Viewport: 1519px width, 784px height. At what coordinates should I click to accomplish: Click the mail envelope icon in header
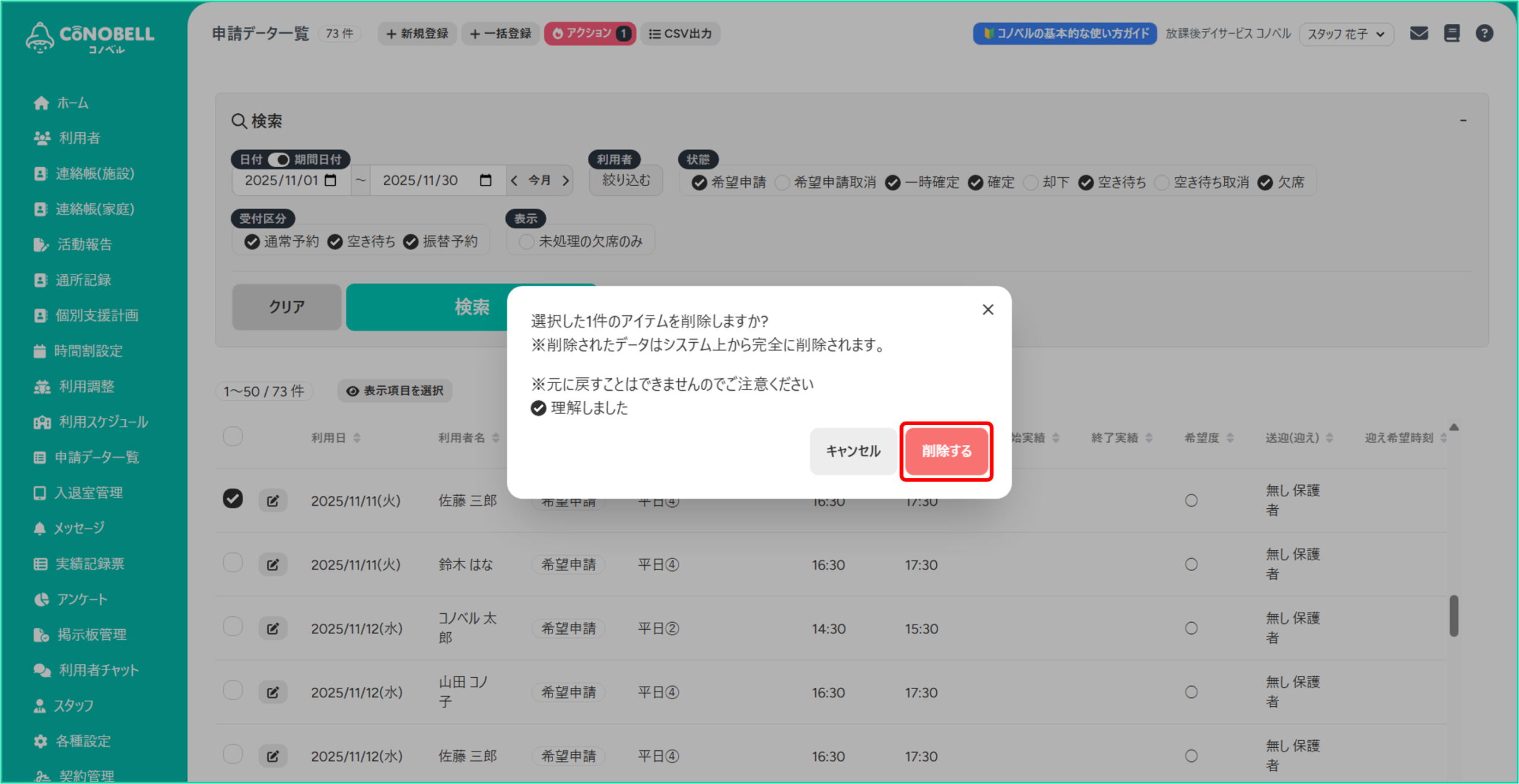click(x=1418, y=33)
